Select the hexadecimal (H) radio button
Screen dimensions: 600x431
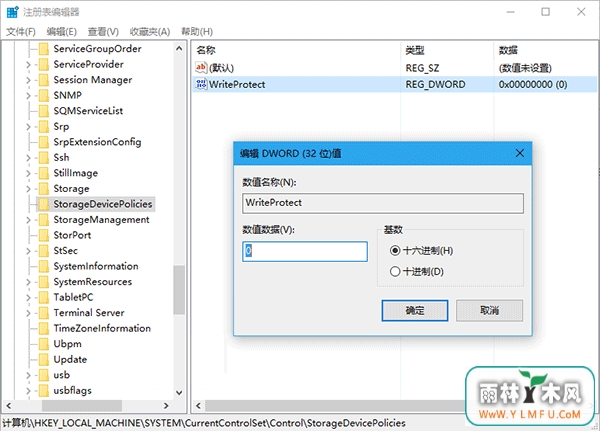395,251
